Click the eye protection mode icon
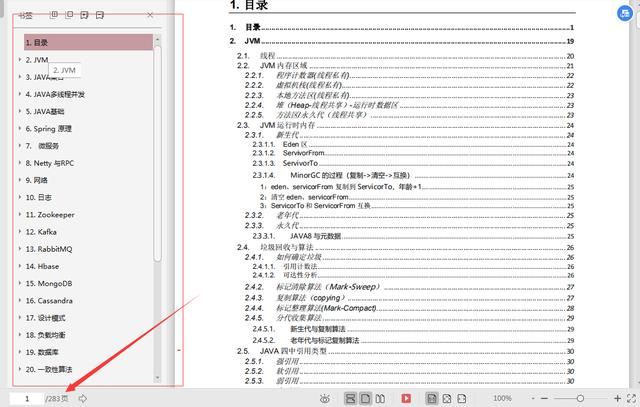Viewport: 640px width, 407px height. pos(325,399)
